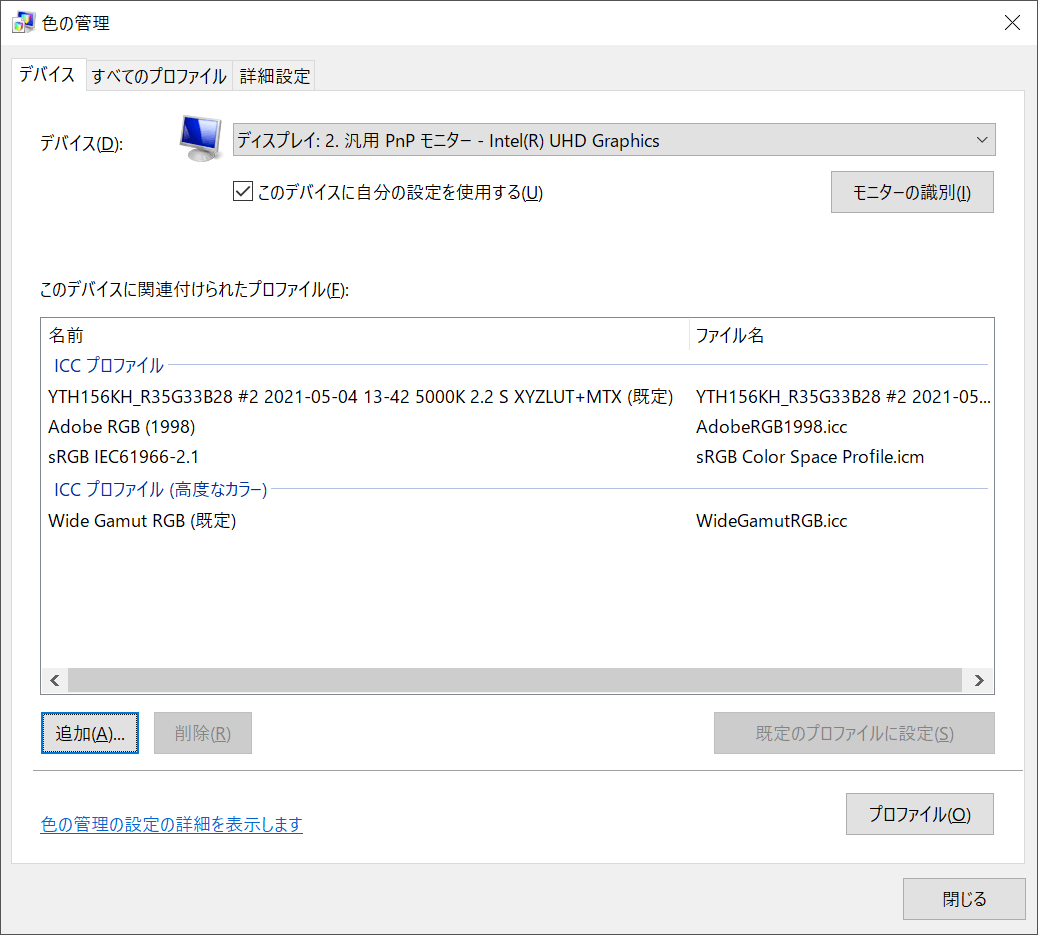The height and width of the screenshot is (935, 1038).
Task: Select the Adobe RGB (1998) profile
Action: pyautogui.click(x=122, y=426)
